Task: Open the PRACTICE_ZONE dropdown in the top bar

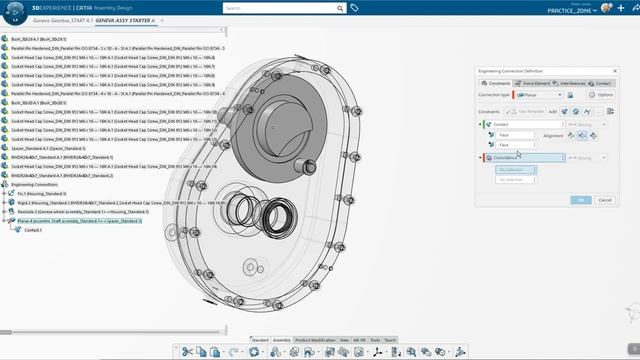Action: (572, 11)
